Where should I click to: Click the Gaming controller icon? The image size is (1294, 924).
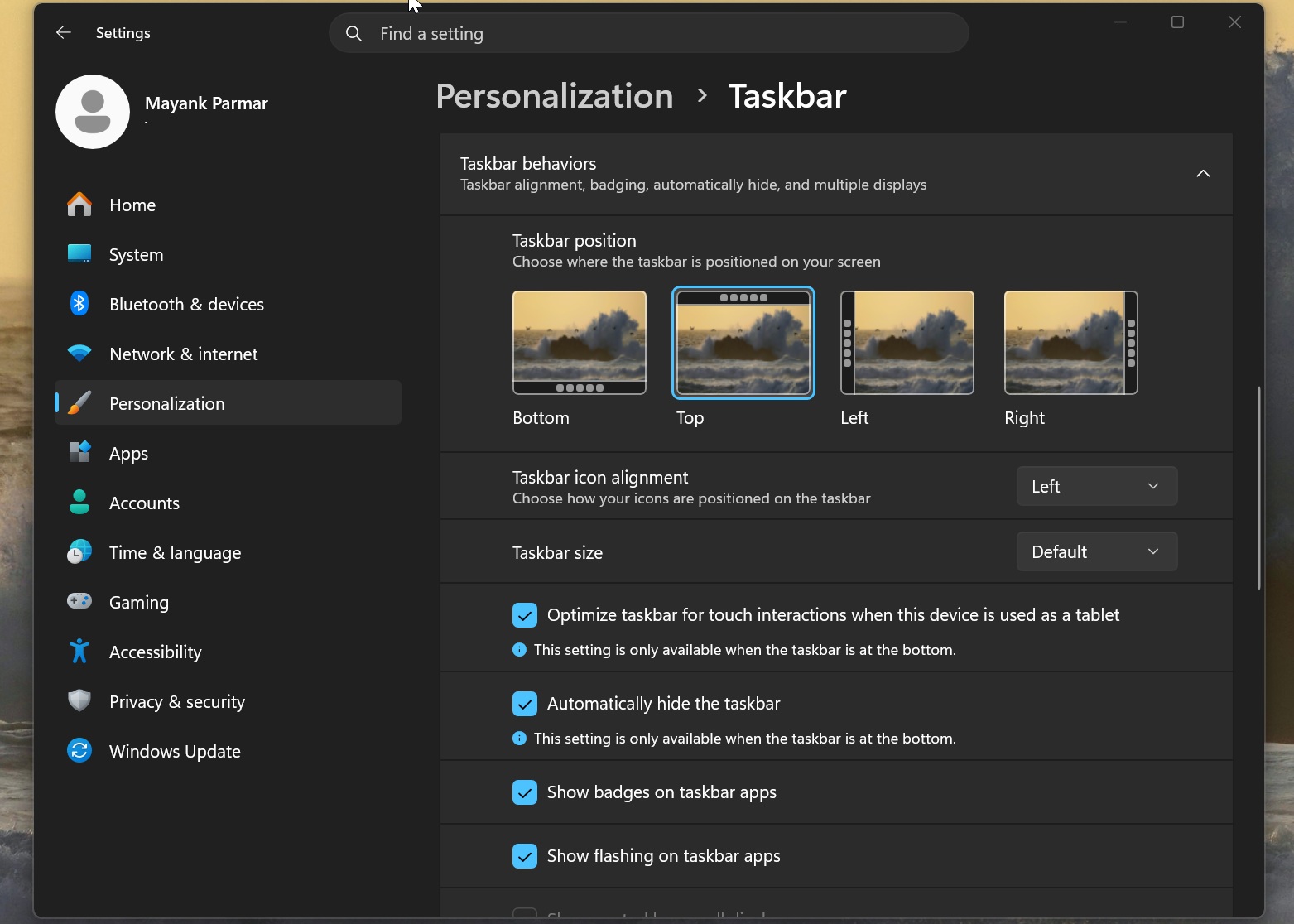click(79, 601)
